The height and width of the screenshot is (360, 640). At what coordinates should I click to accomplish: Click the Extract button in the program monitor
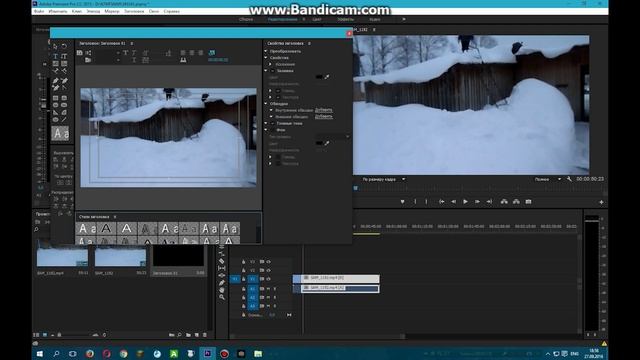(x=516, y=202)
